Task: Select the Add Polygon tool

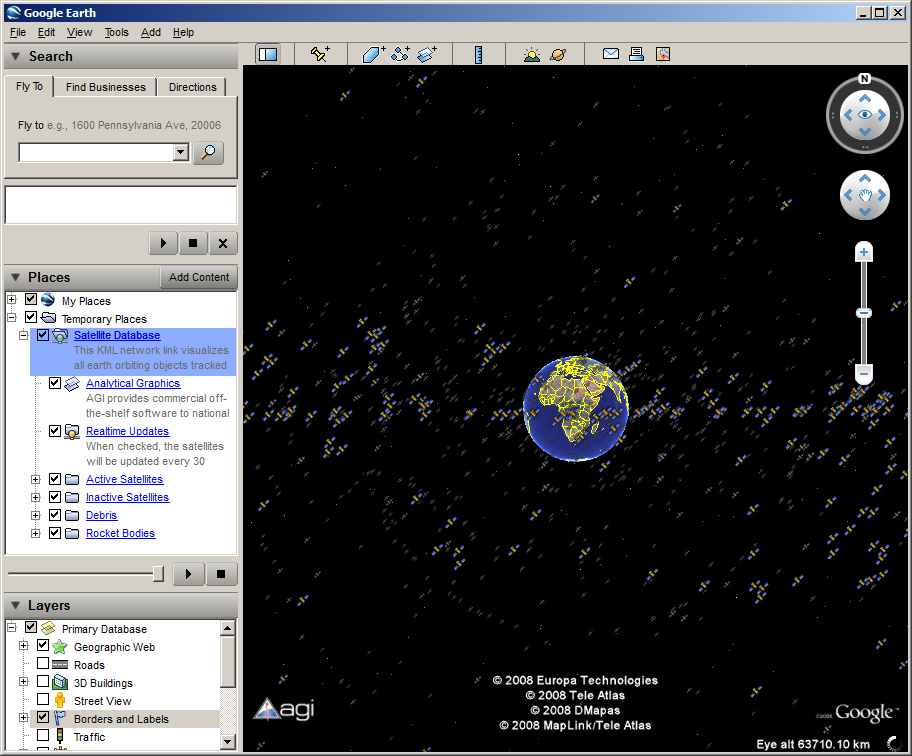Action: point(374,55)
